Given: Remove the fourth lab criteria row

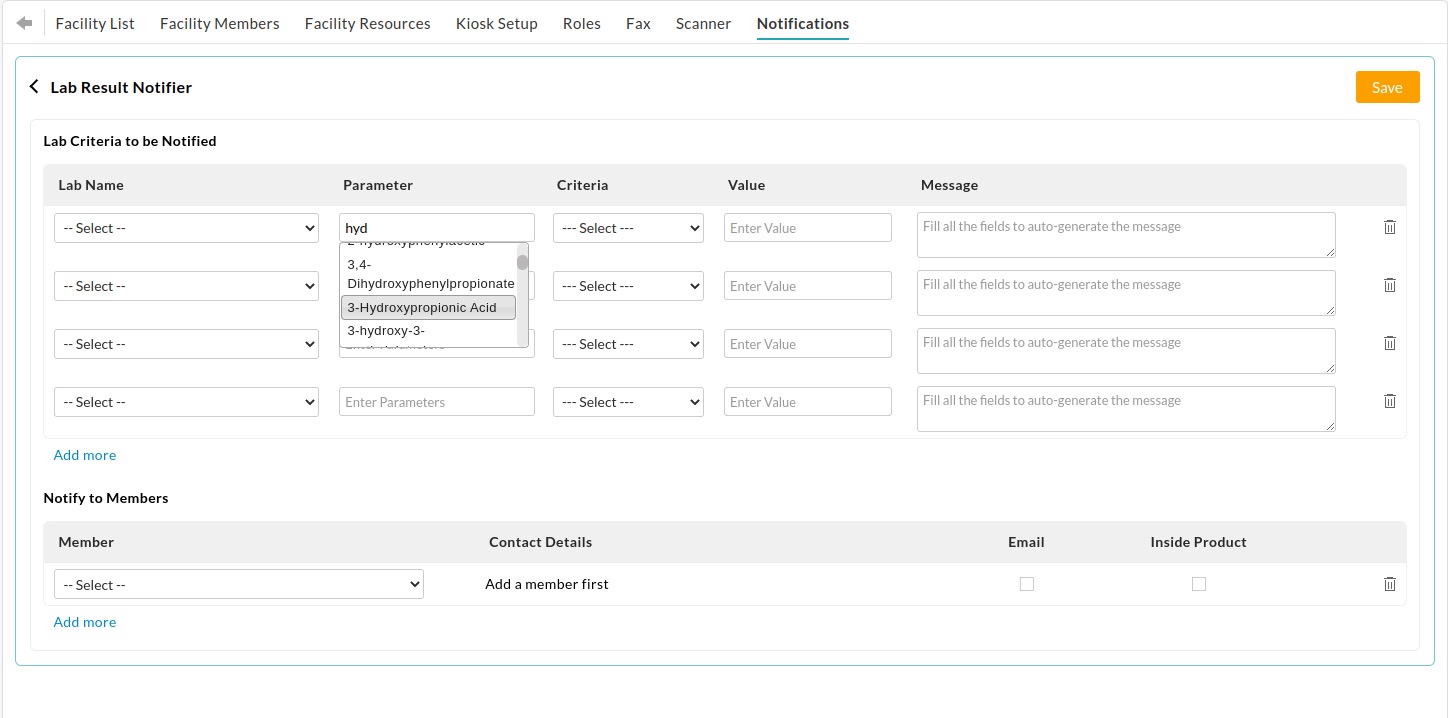Looking at the screenshot, I should pos(1389,401).
